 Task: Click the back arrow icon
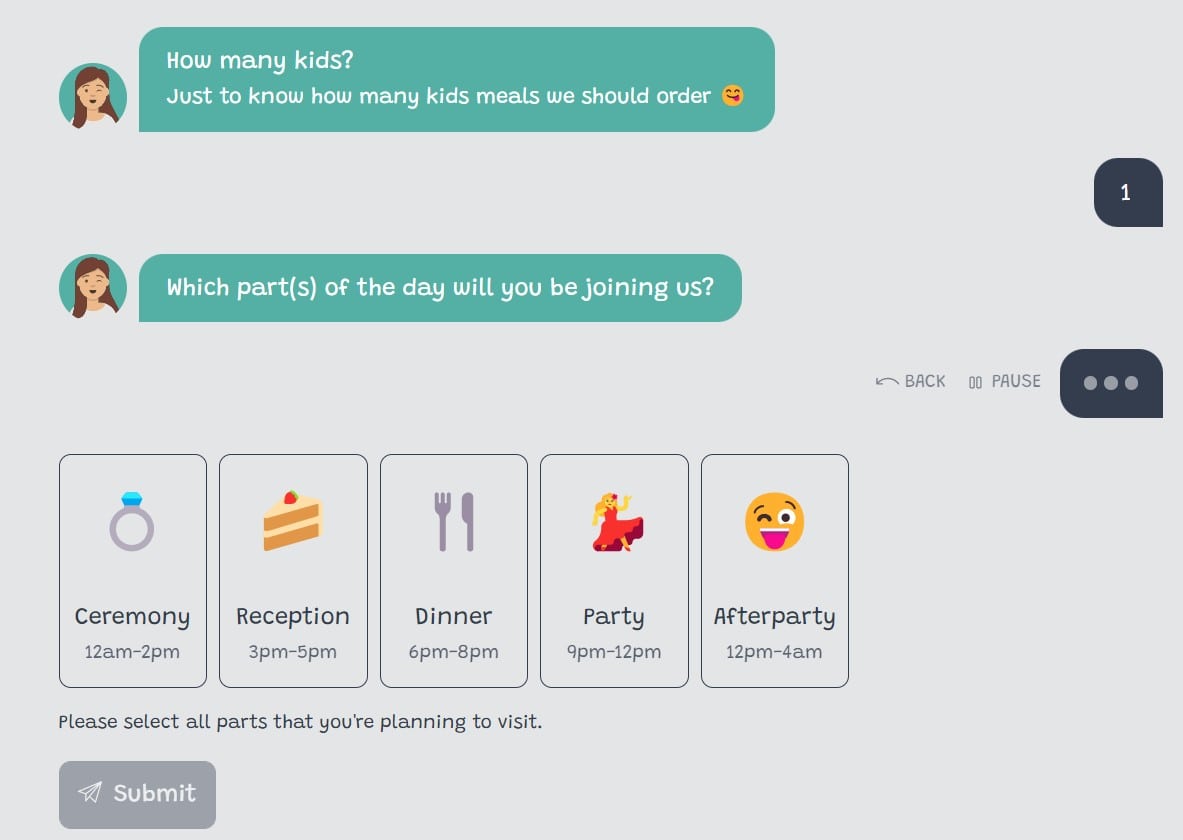click(886, 382)
